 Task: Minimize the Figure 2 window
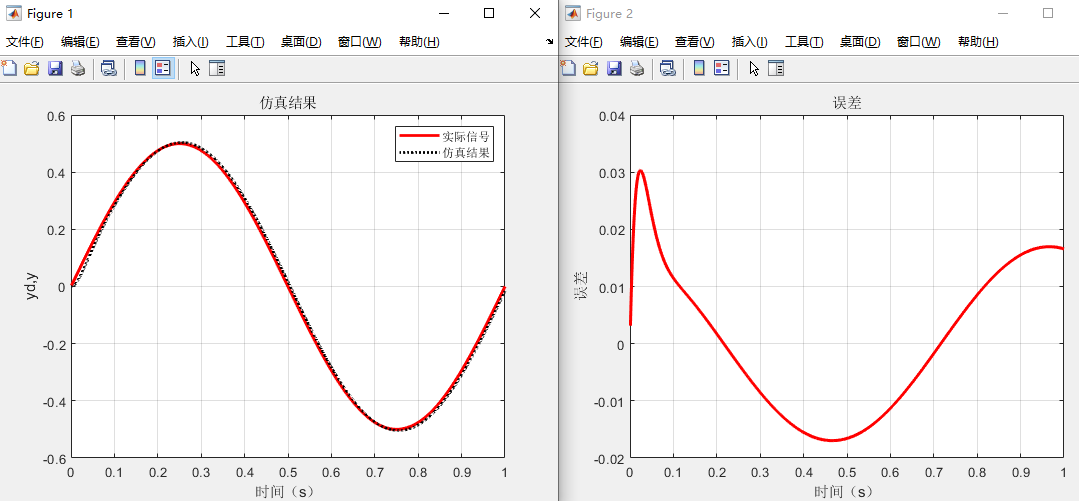1003,13
